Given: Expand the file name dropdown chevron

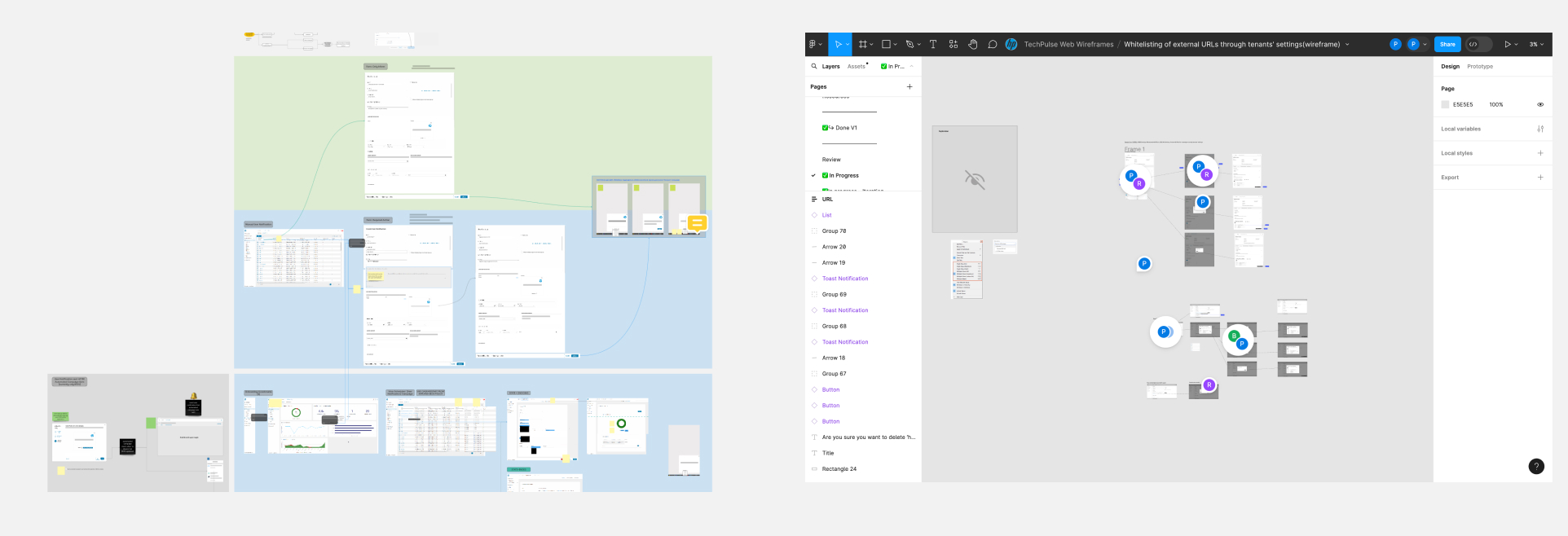Looking at the screenshot, I should [1347, 44].
